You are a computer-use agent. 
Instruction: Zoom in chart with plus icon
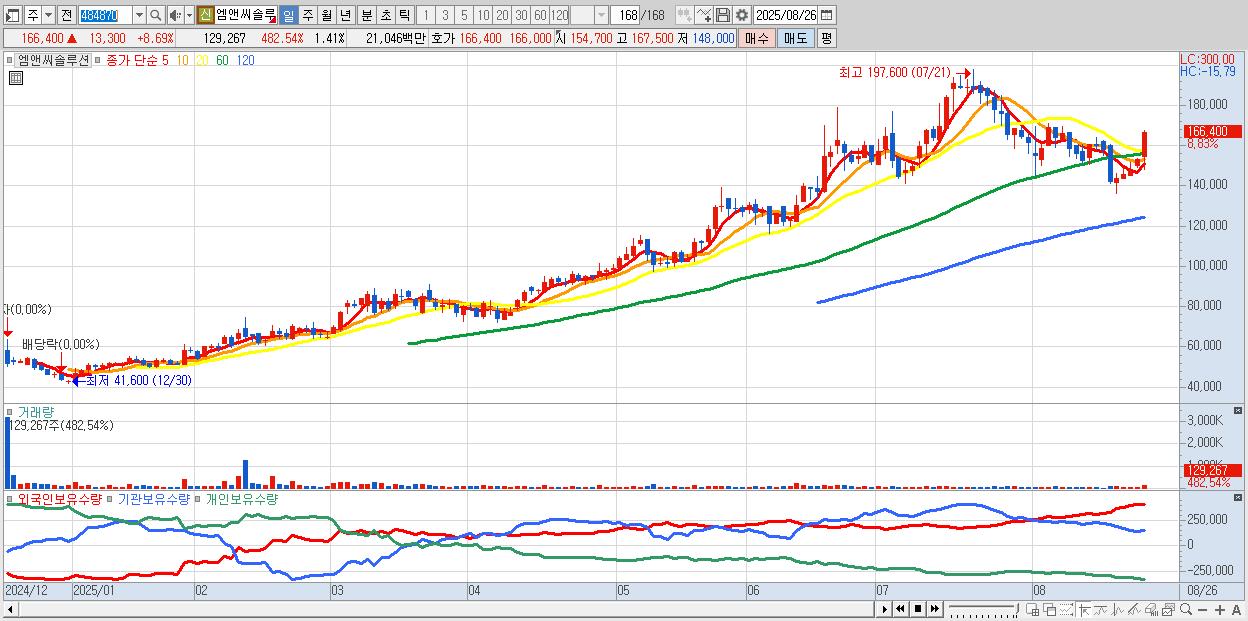point(1220,610)
